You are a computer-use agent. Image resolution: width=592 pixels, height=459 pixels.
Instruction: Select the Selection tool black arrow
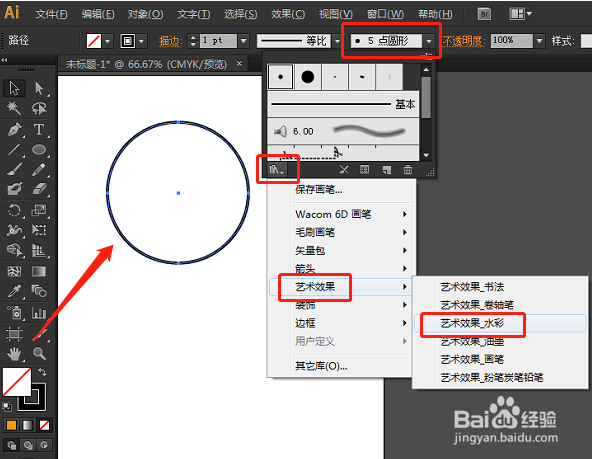tap(15, 88)
